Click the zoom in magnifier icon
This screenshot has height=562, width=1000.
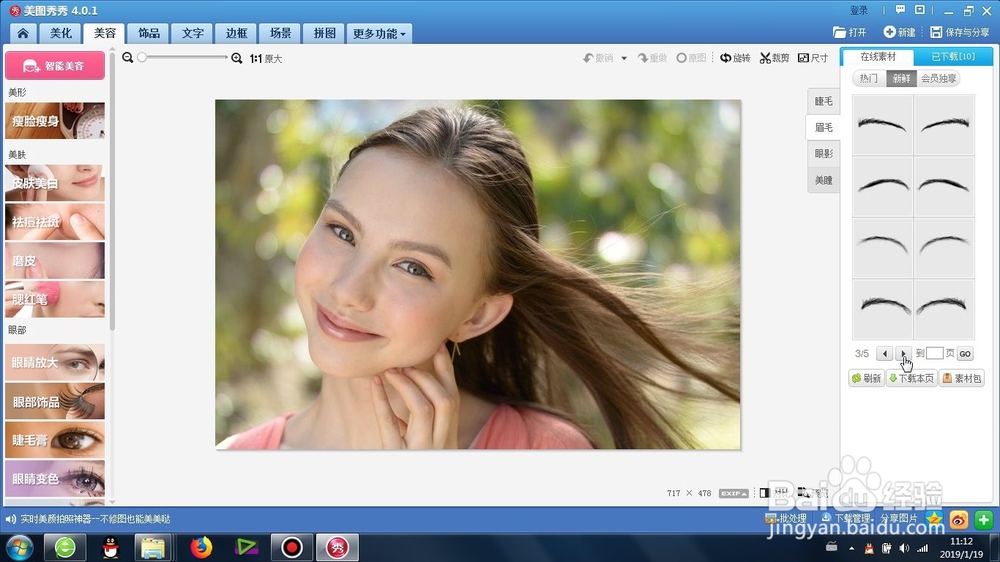coord(237,58)
